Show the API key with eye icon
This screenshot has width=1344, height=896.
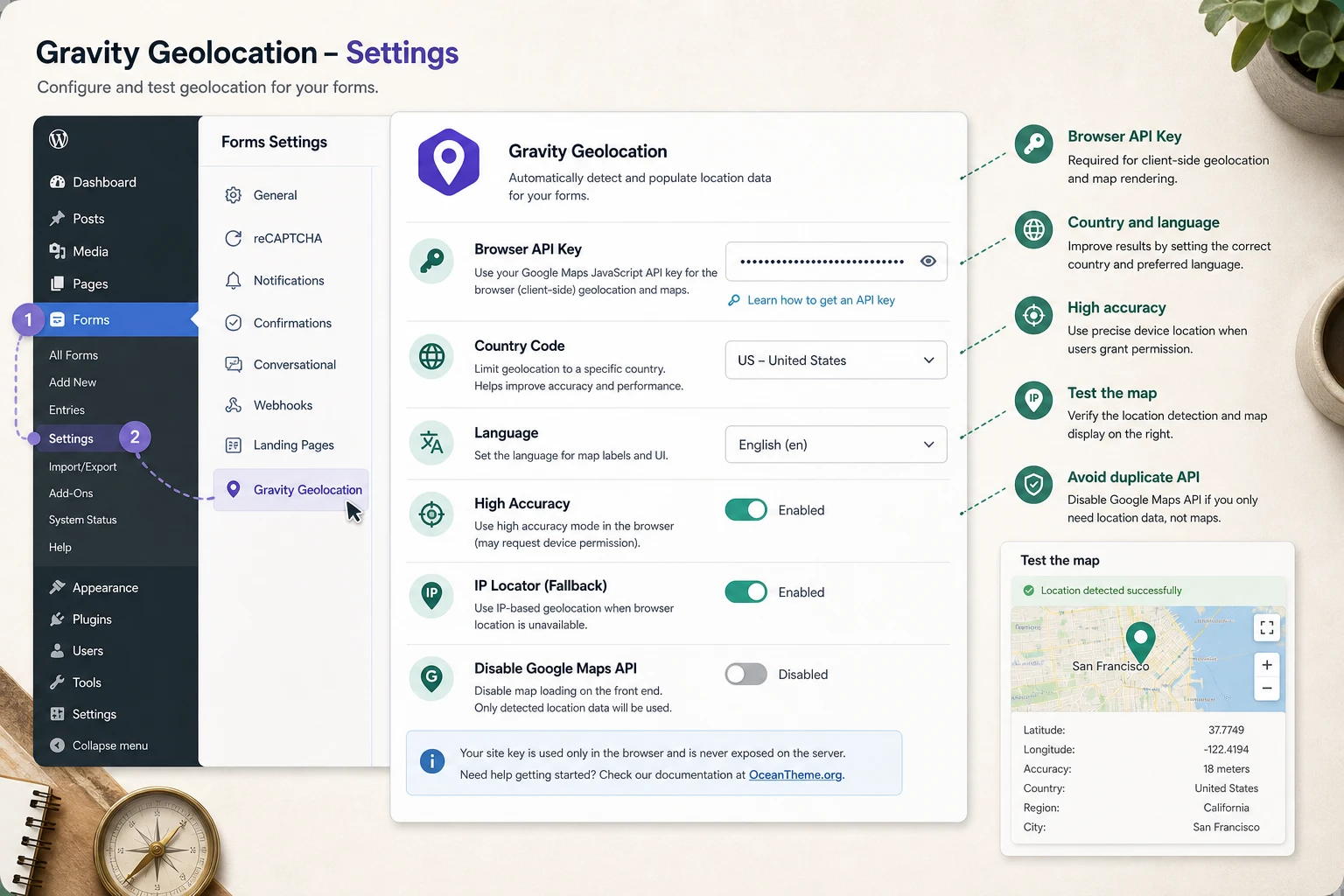(928, 261)
